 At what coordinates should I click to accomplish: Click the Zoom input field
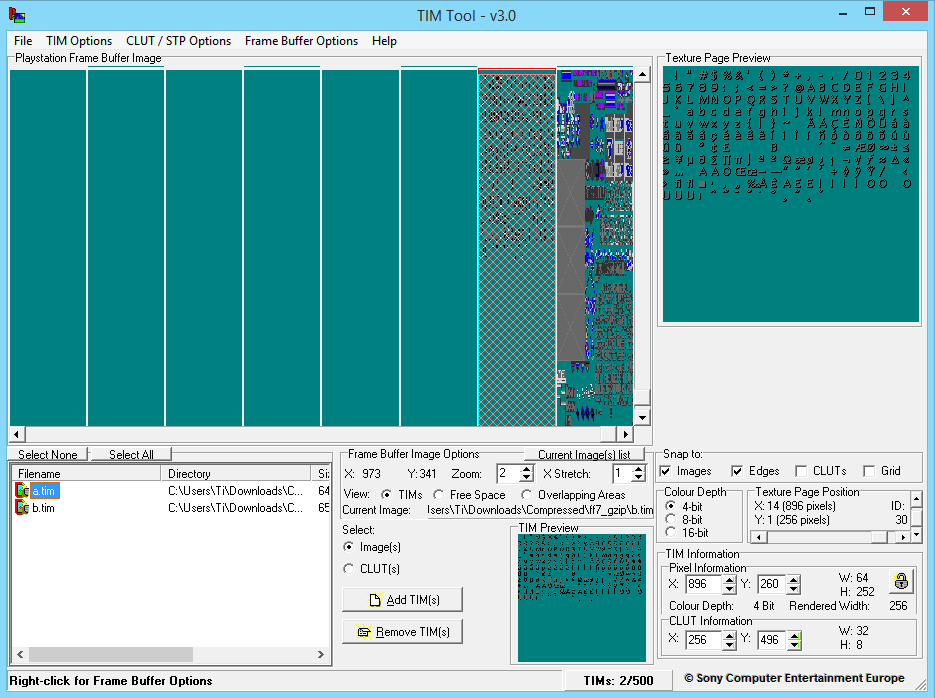[508, 474]
